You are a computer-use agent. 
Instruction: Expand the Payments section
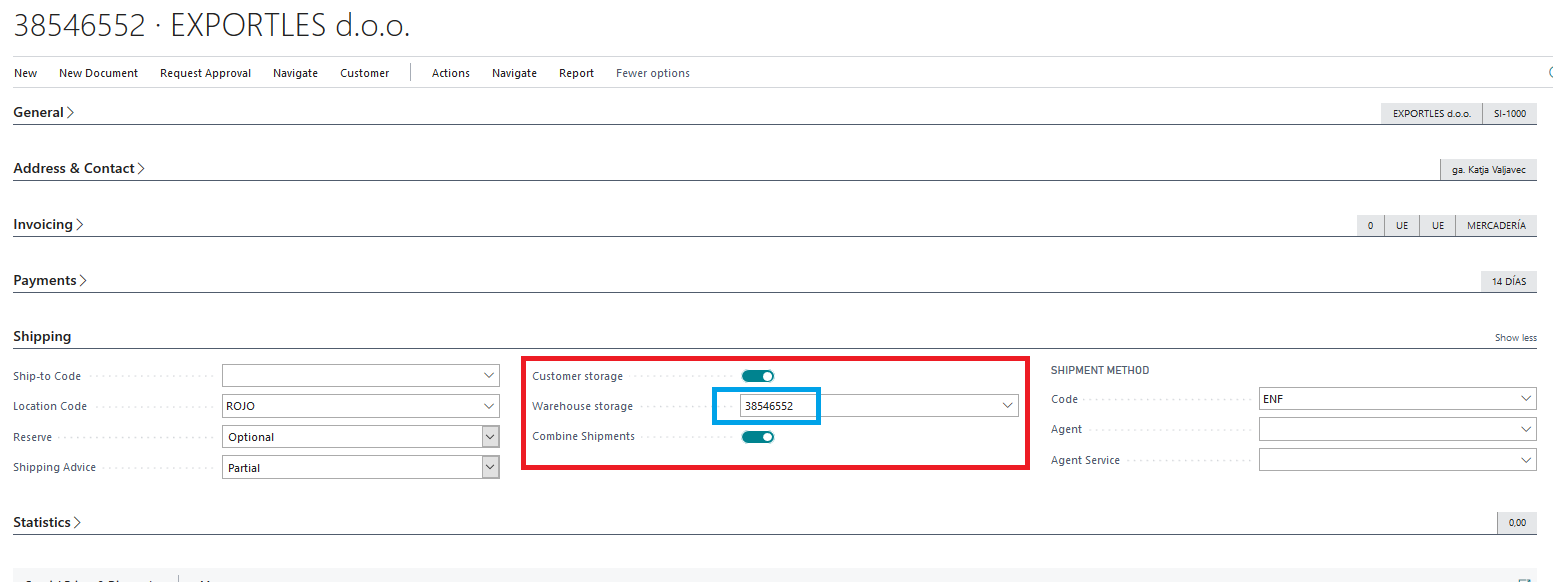(50, 281)
